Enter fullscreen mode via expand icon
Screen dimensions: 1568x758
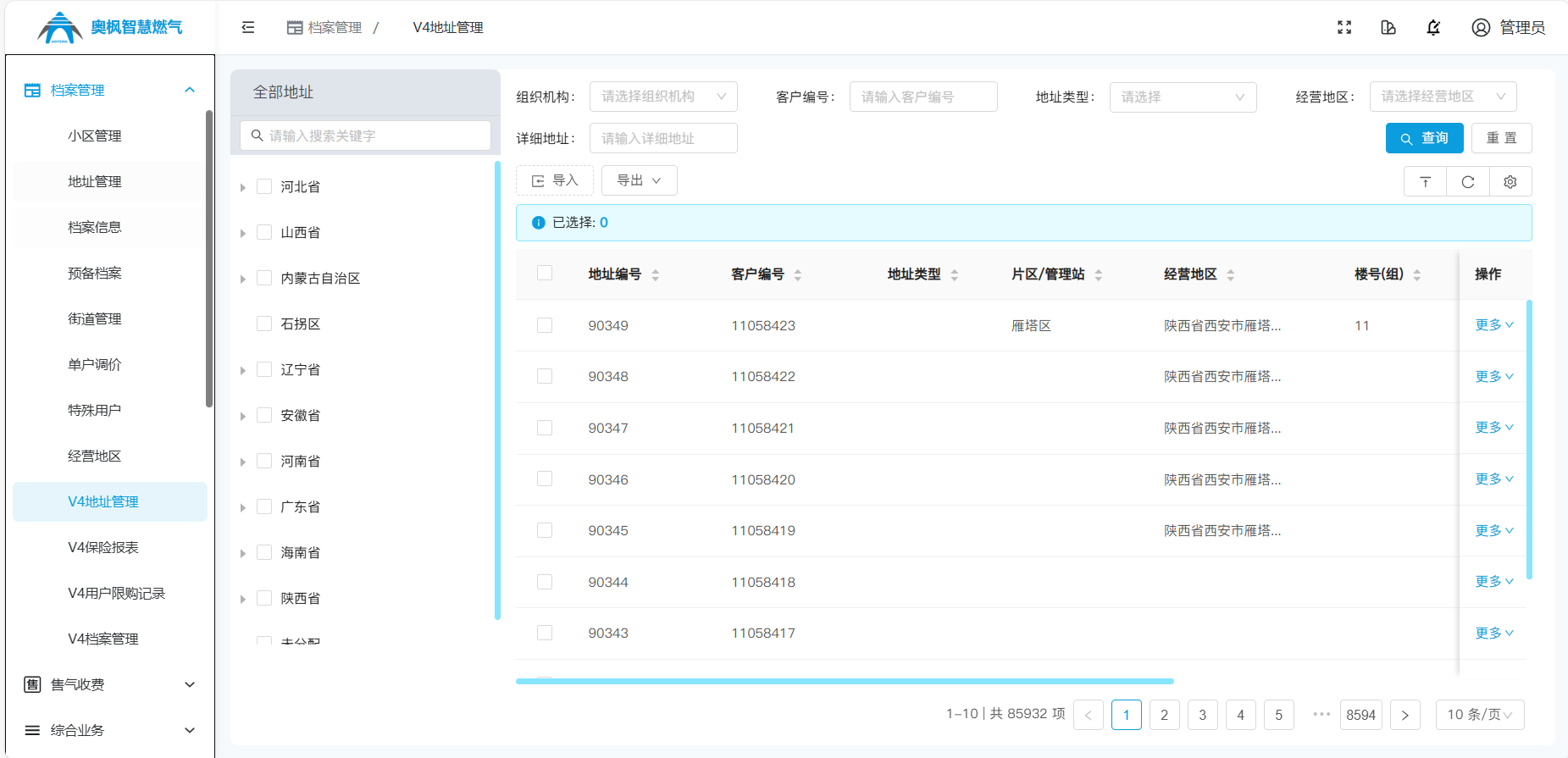pyautogui.click(x=1344, y=27)
